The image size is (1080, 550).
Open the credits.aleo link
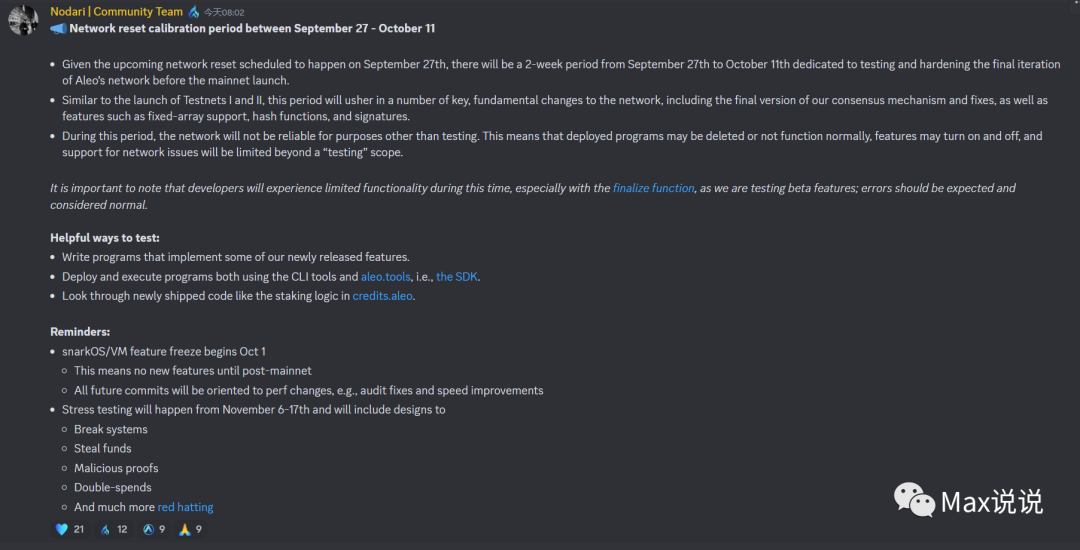coord(384,297)
